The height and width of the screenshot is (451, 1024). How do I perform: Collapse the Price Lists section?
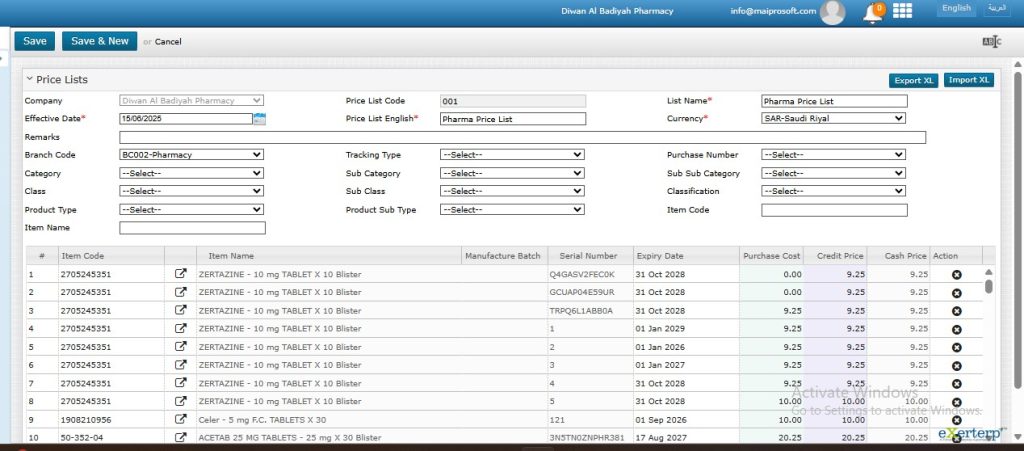(x=29, y=78)
